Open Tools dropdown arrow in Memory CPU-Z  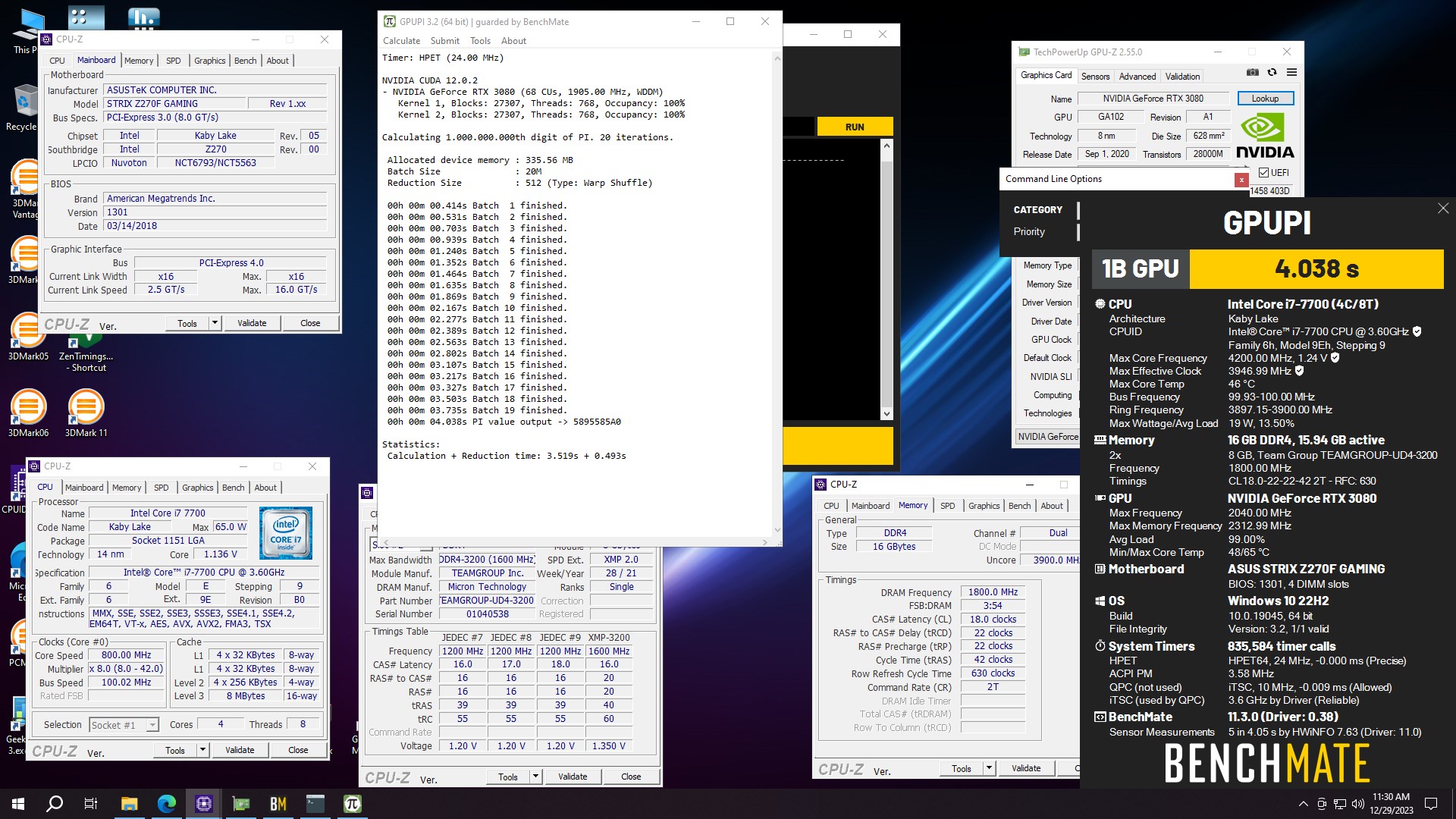[x=989, y=768]
